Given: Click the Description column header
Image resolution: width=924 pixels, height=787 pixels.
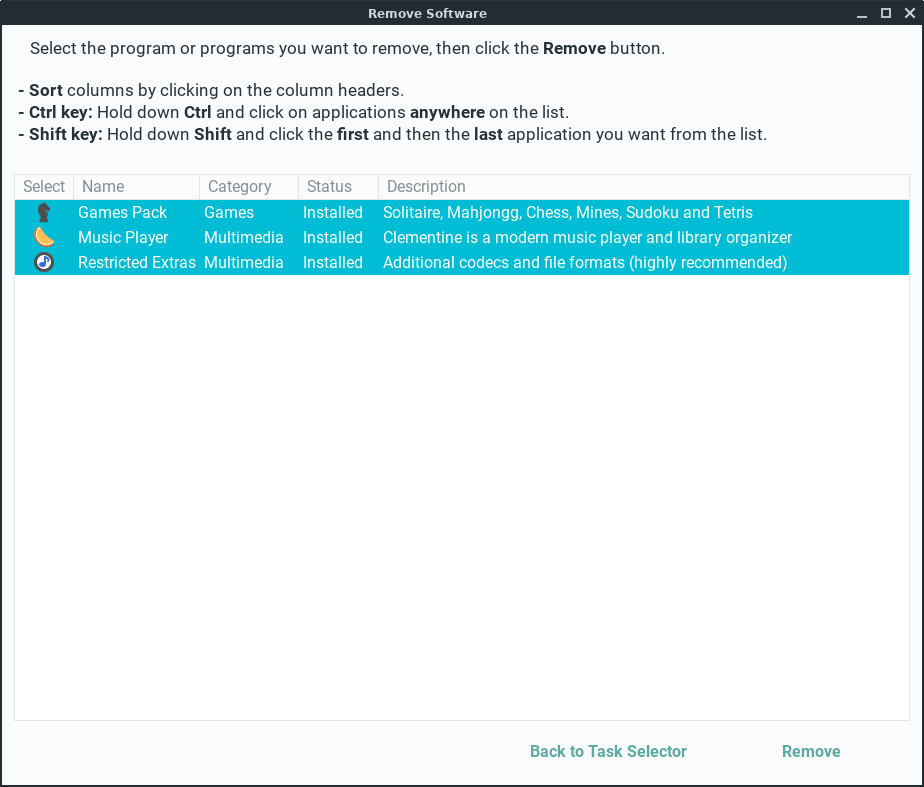Looking at the screenshot, I should pos(426,187).
